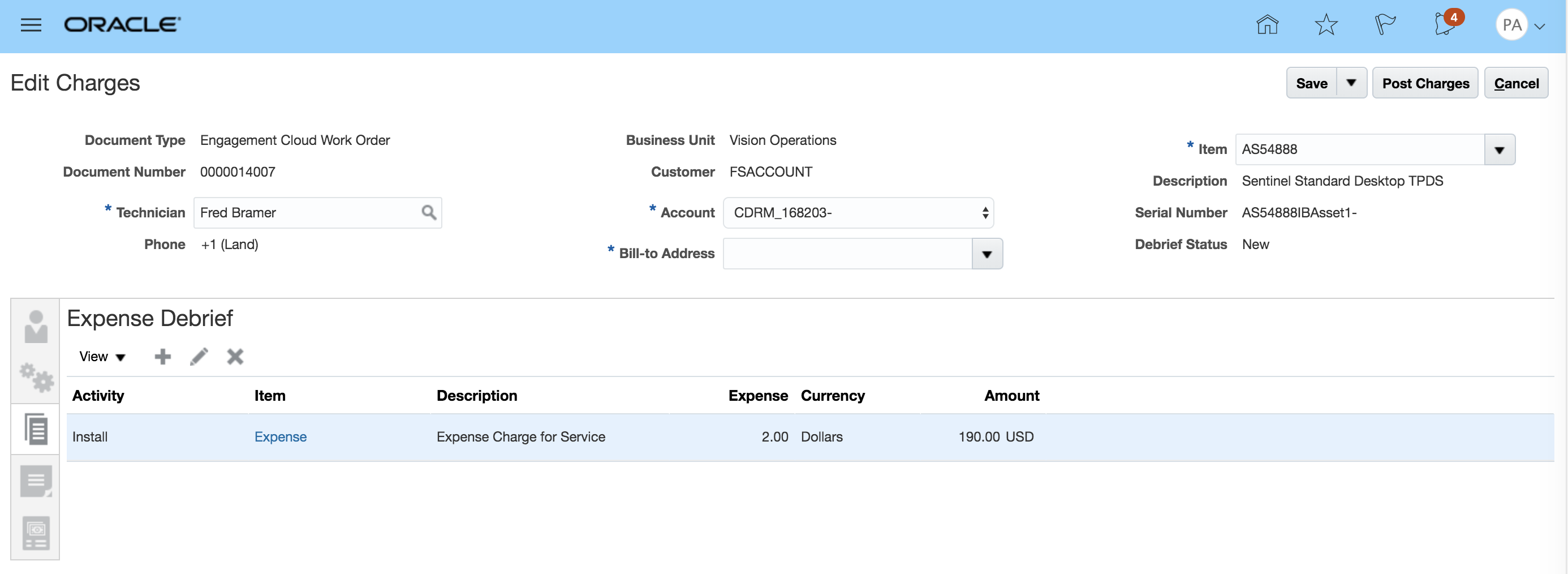Viewport: 1568px width, 574px height.
Task: Open the PA user profile menu
Action: tap(1520, 25)
